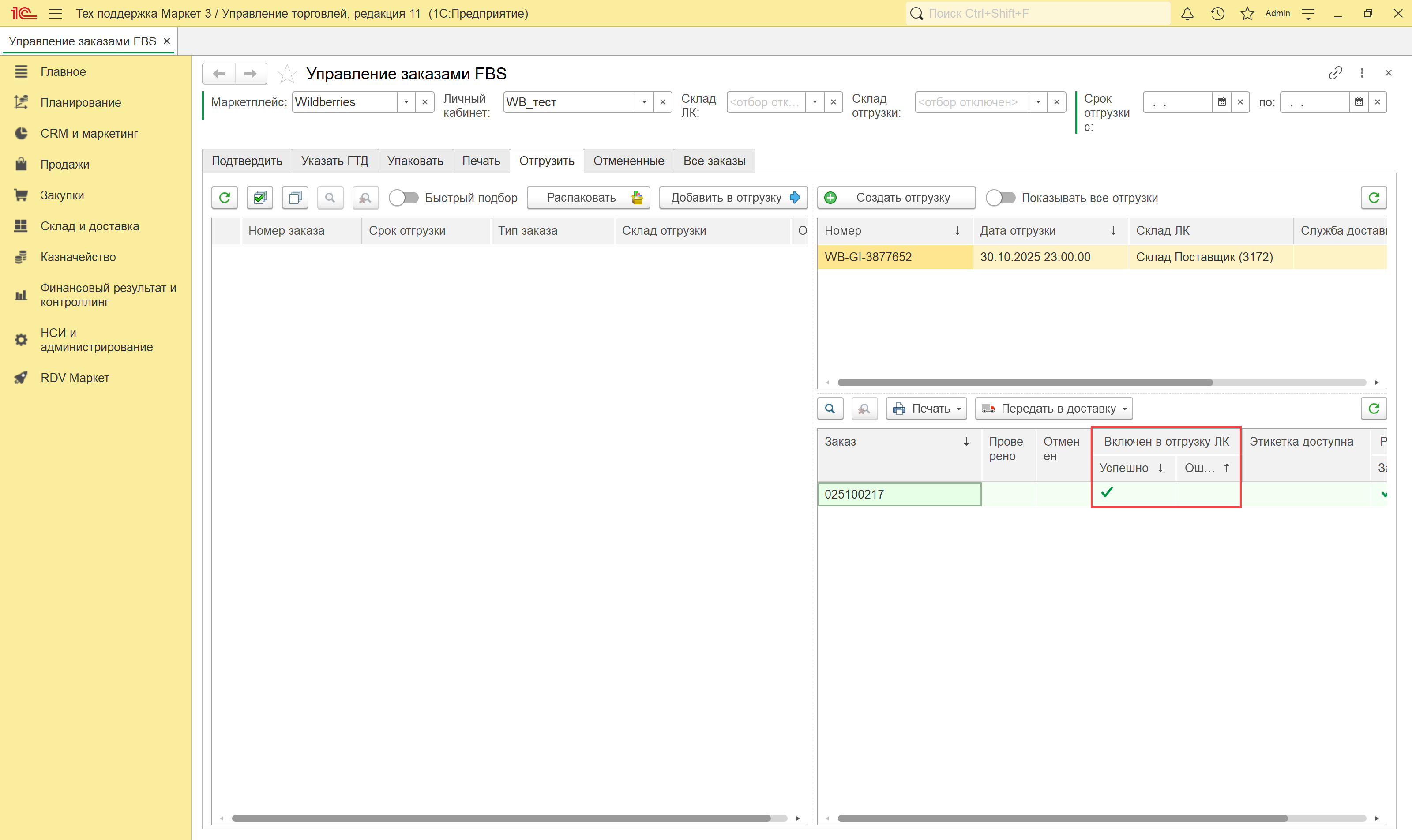Expand the Маркетплейс dropdown
1412x840 pixels.
[x=406, y=102]
